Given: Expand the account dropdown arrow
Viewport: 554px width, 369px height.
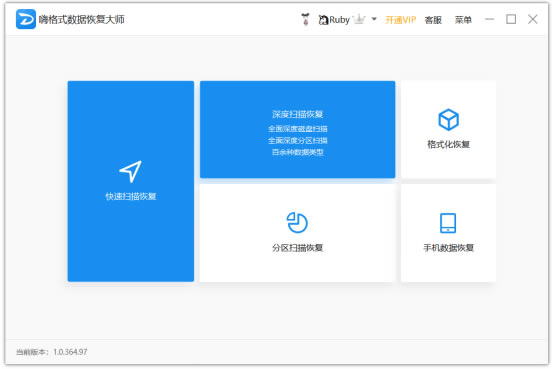Looking at the screenshot, I should click(x=374, y=19).
